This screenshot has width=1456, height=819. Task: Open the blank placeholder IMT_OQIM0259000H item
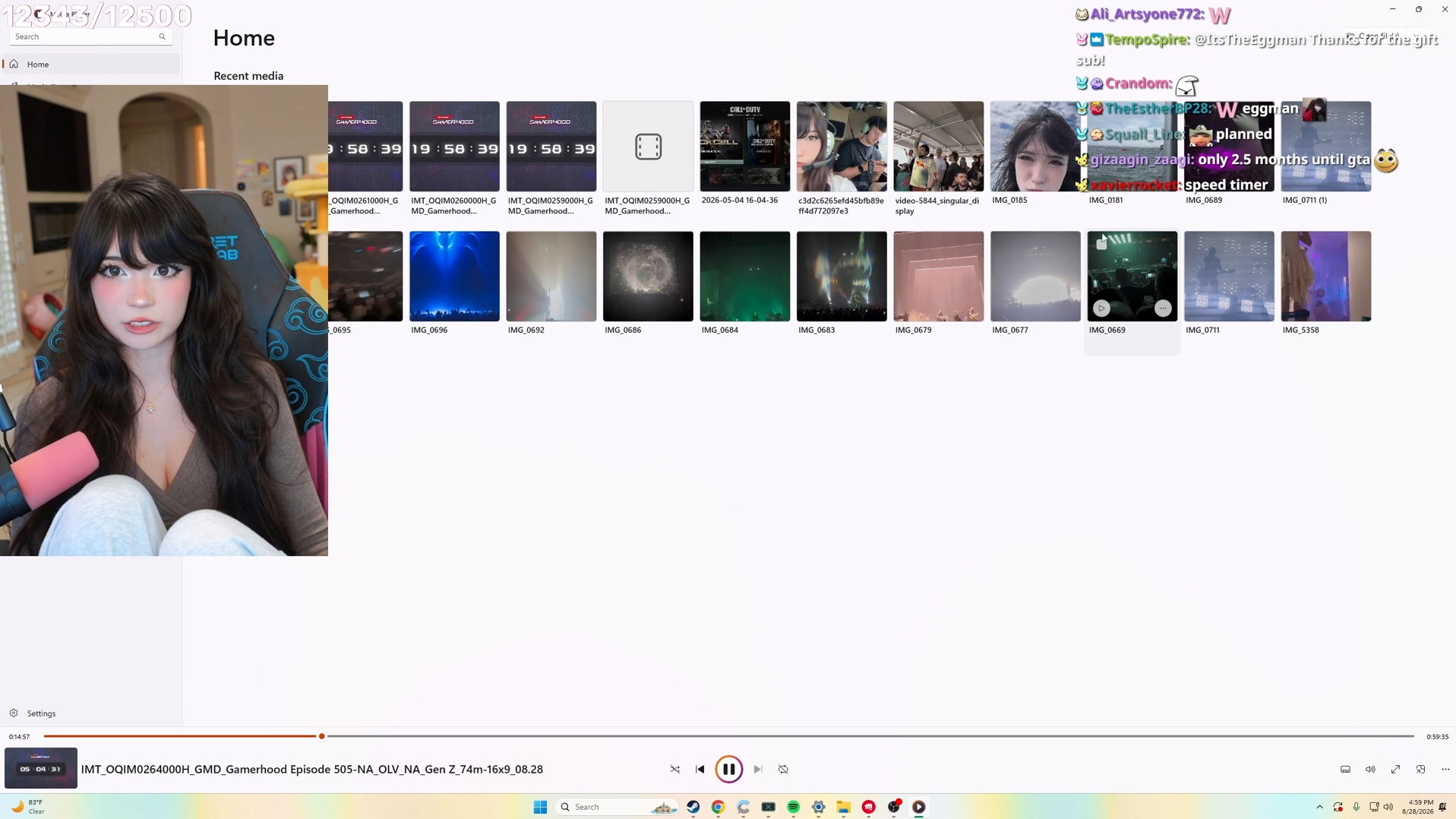click(x=648, y=146)
